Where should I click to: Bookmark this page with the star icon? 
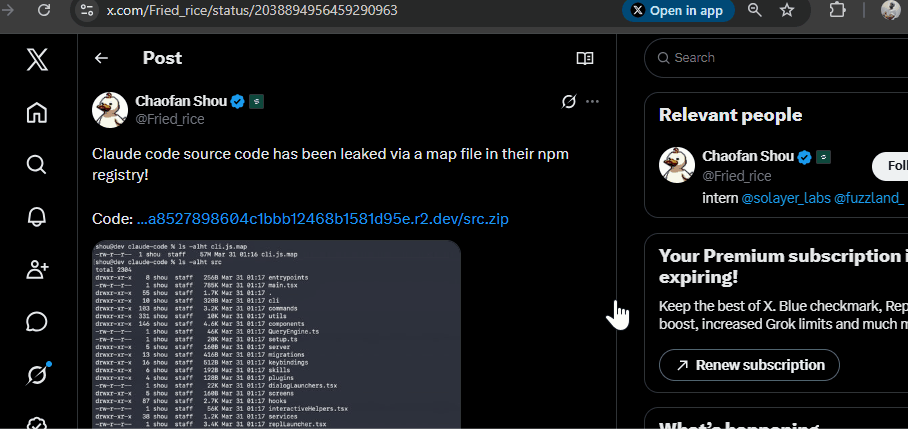(786, 10)
